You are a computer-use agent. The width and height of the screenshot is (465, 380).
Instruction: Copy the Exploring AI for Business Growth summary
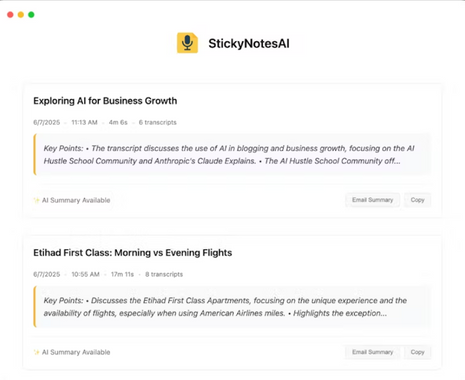click(417, 200)
